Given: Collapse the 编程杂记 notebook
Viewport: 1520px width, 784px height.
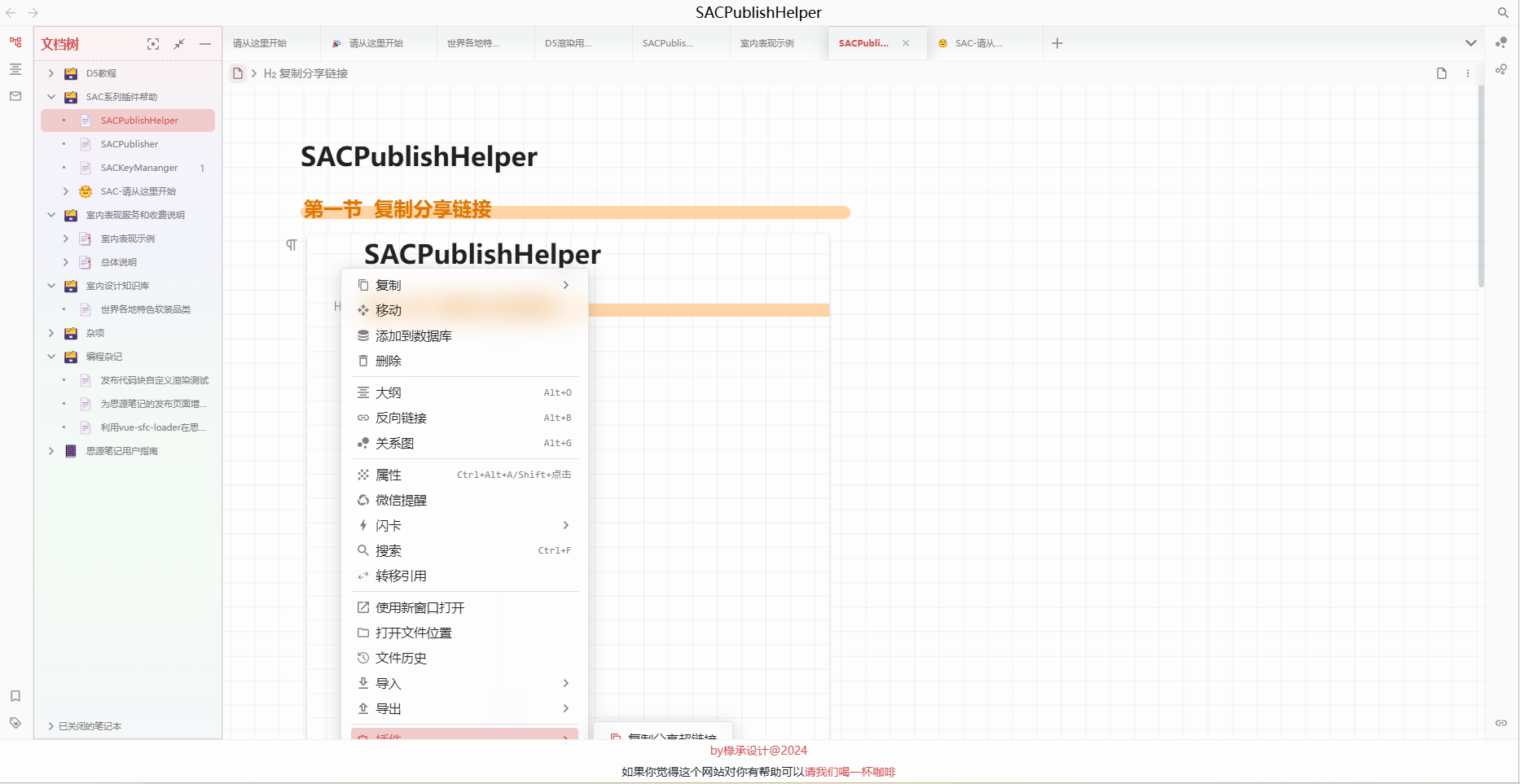Looking at the screenshot, I should click(x=51, y=357).
